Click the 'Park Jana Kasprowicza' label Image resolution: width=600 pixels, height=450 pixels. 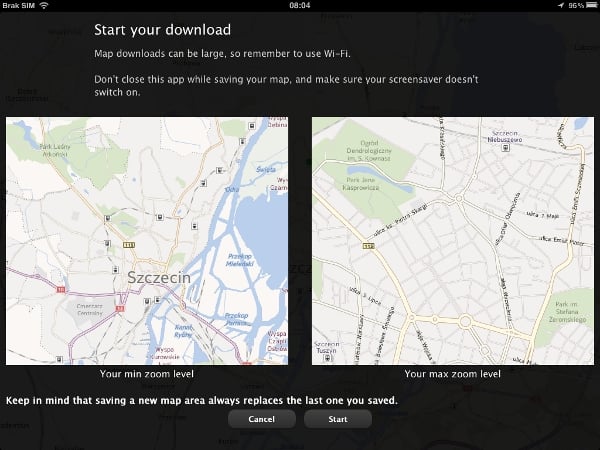[x=361, y=184]
